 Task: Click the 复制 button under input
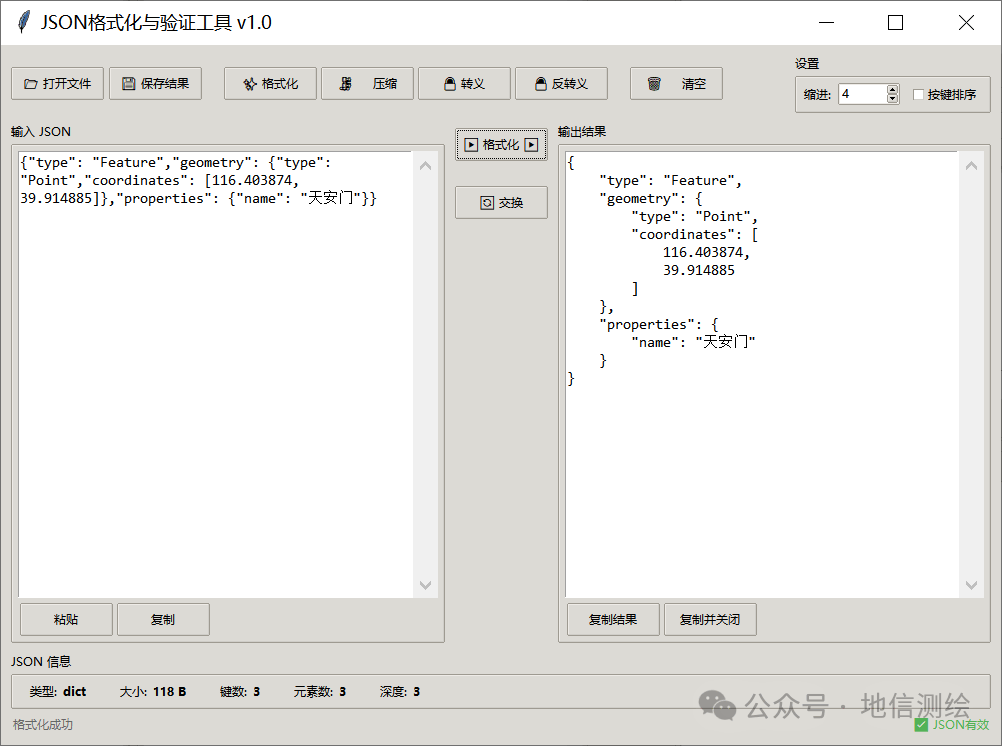coord(163,620)
